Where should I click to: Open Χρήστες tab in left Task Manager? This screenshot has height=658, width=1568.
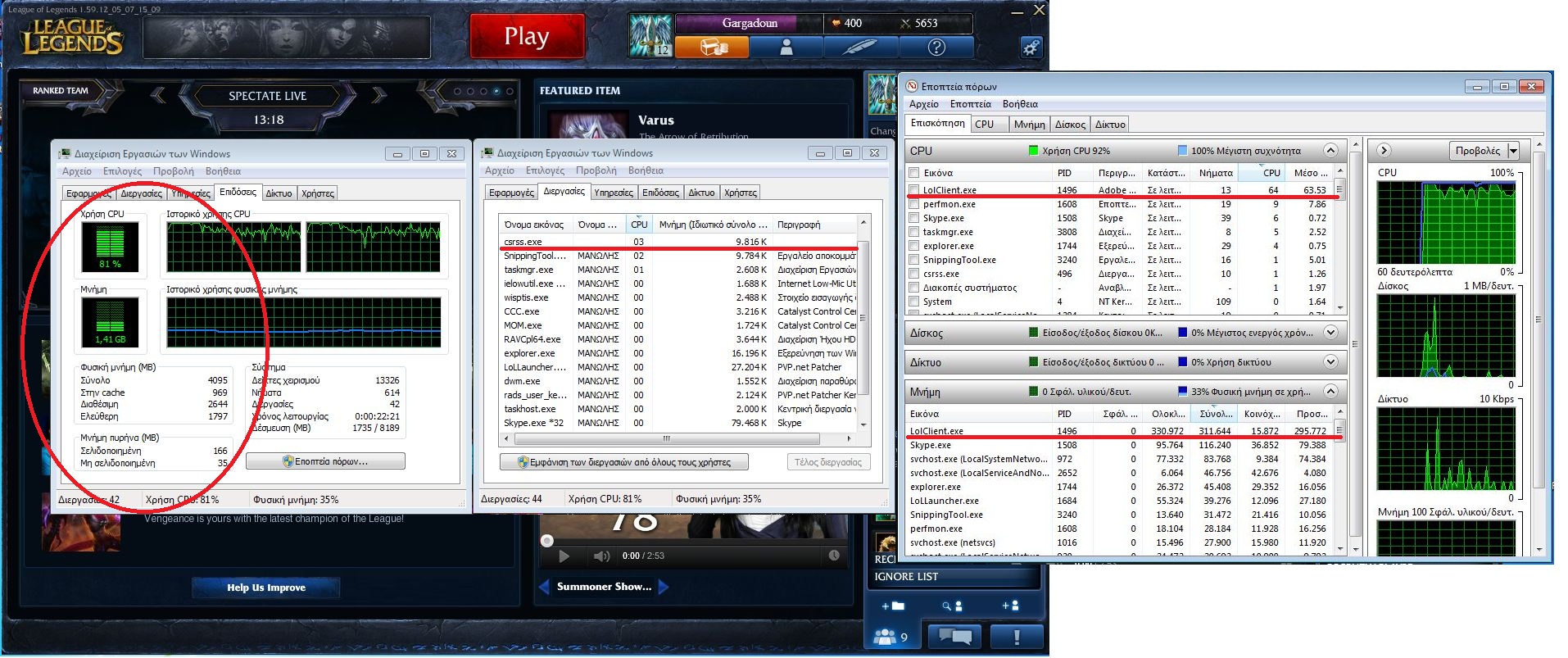click(318, 193)
